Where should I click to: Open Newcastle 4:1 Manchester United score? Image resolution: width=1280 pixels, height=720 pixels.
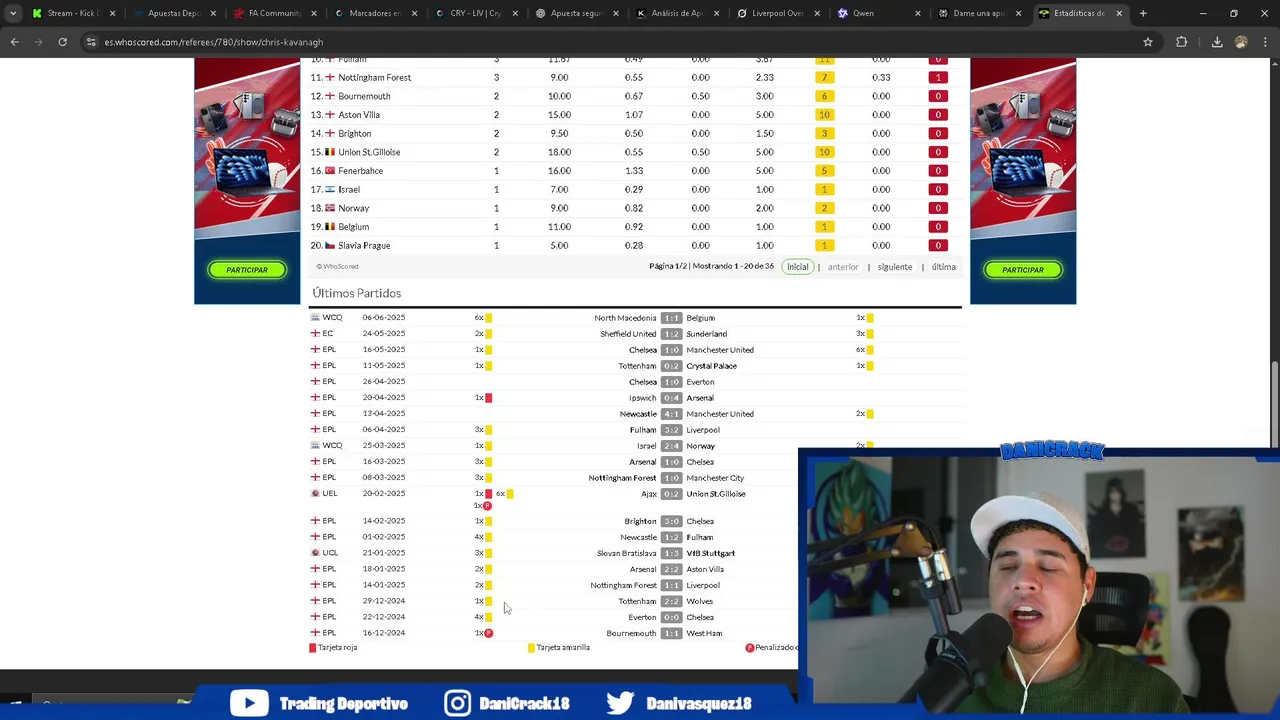tap(671, 414)
